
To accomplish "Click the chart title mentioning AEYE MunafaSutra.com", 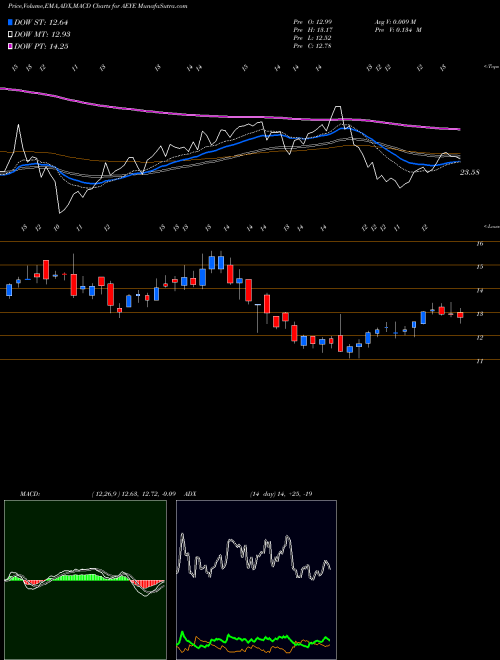I will [x=98, y=6].
